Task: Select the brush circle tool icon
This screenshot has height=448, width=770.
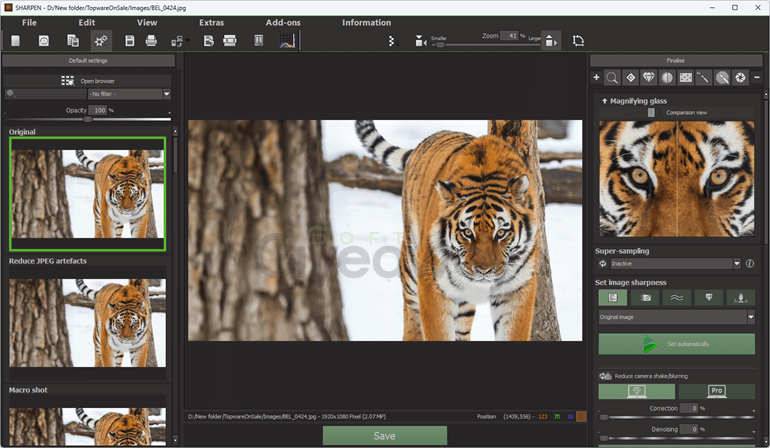Action: [722, 78]
